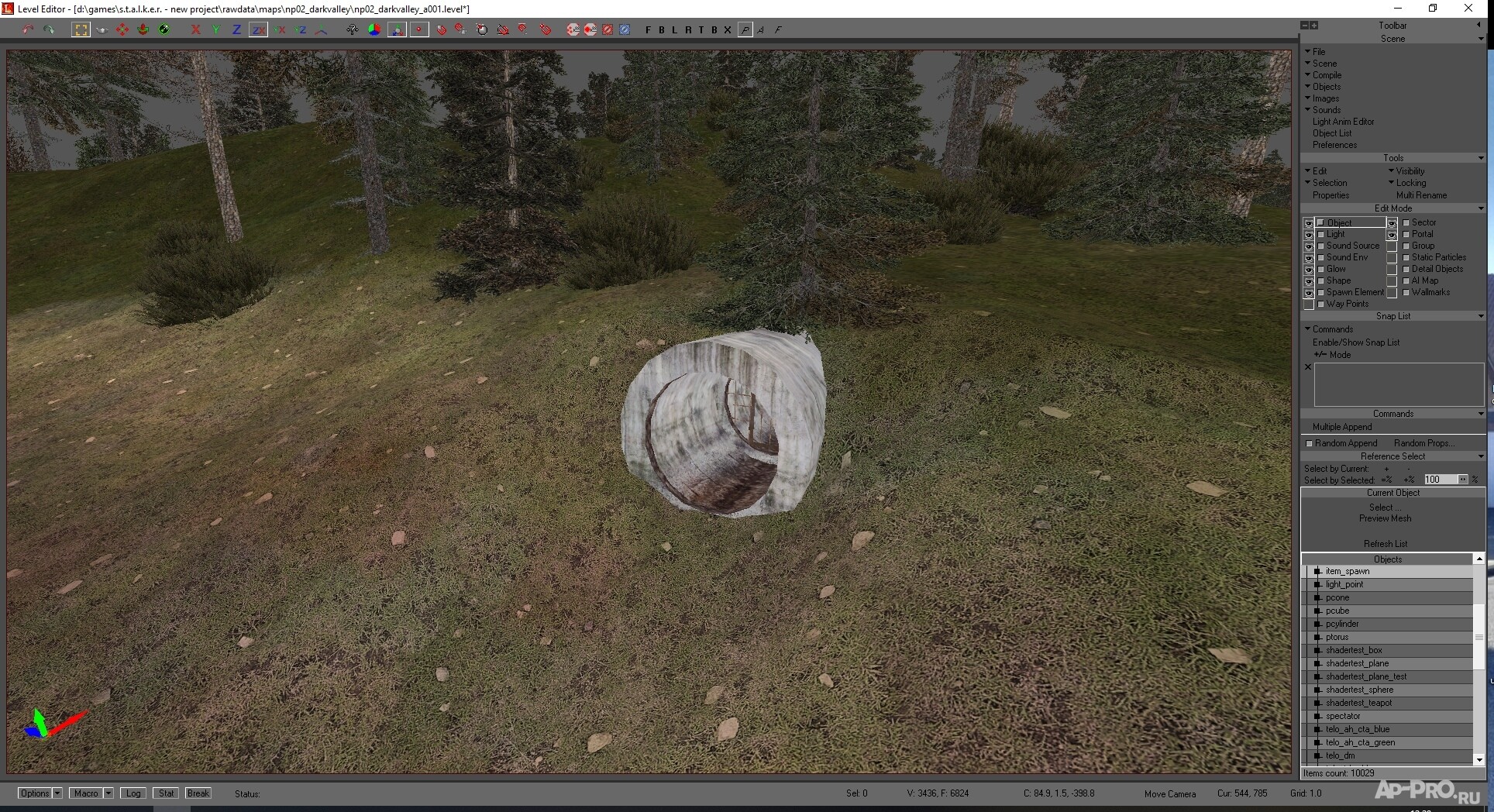Select shadertest_teapot in the Objects list
Screen dimensions: 1494x812
pyautogui.click(x=1358, y=703)
